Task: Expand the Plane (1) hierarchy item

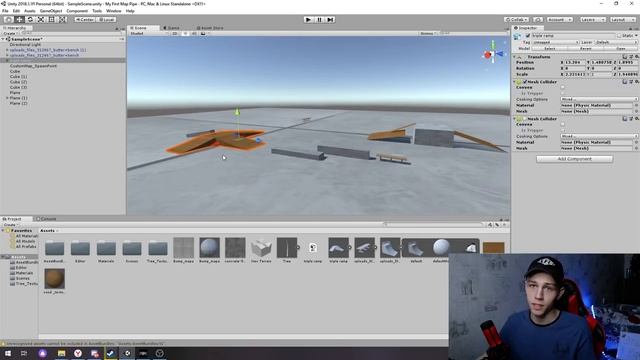Action: tap(7, 98)
